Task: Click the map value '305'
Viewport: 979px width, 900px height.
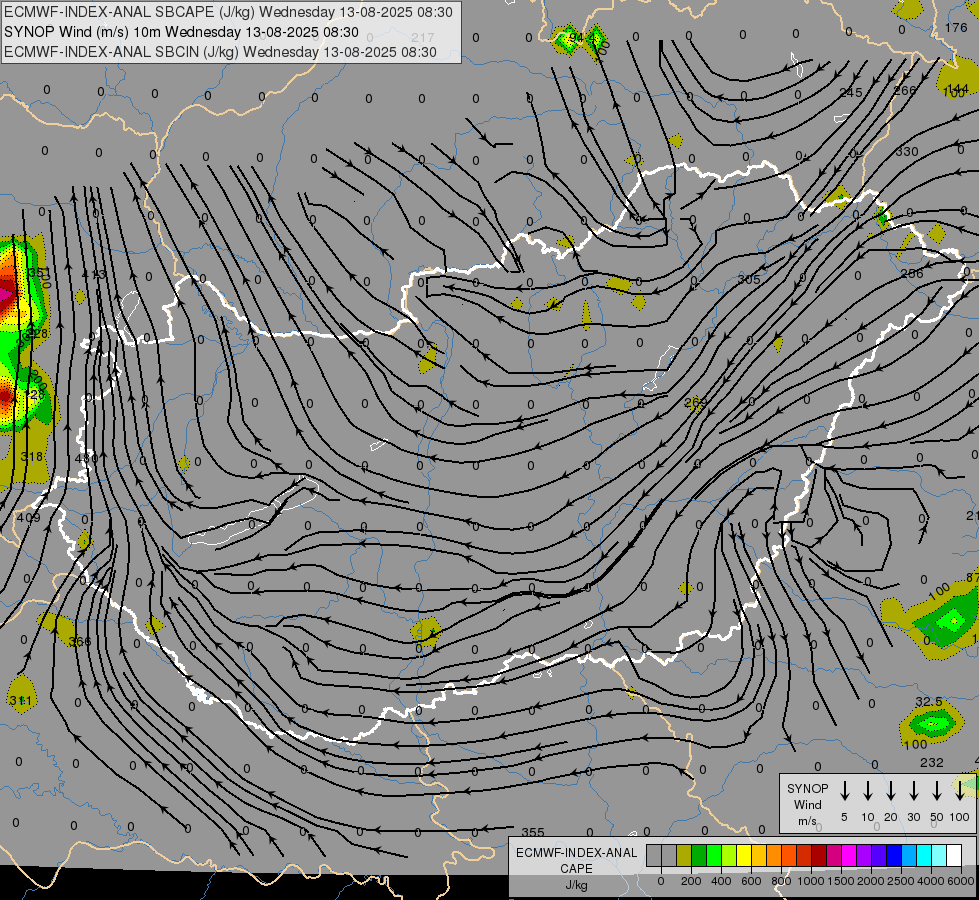Action: pyautogui.click(x=749, y=279)
